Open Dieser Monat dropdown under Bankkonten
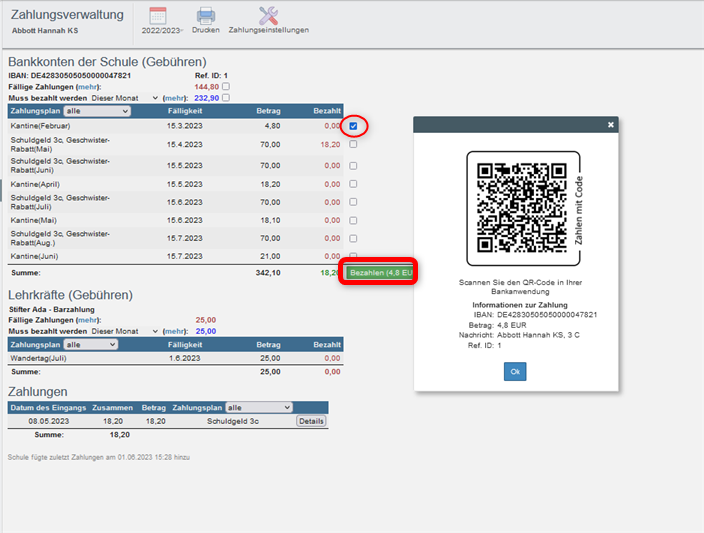This screenshot has height=533, width=704. (124, 98)
